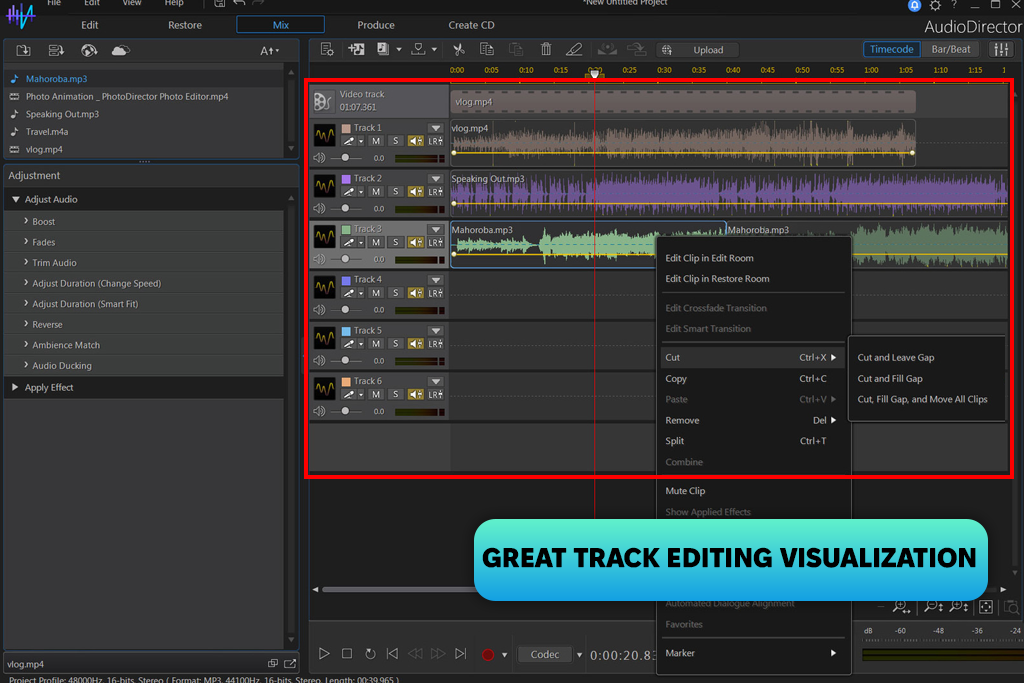Click the copy clip icon in toolbar

487,49
